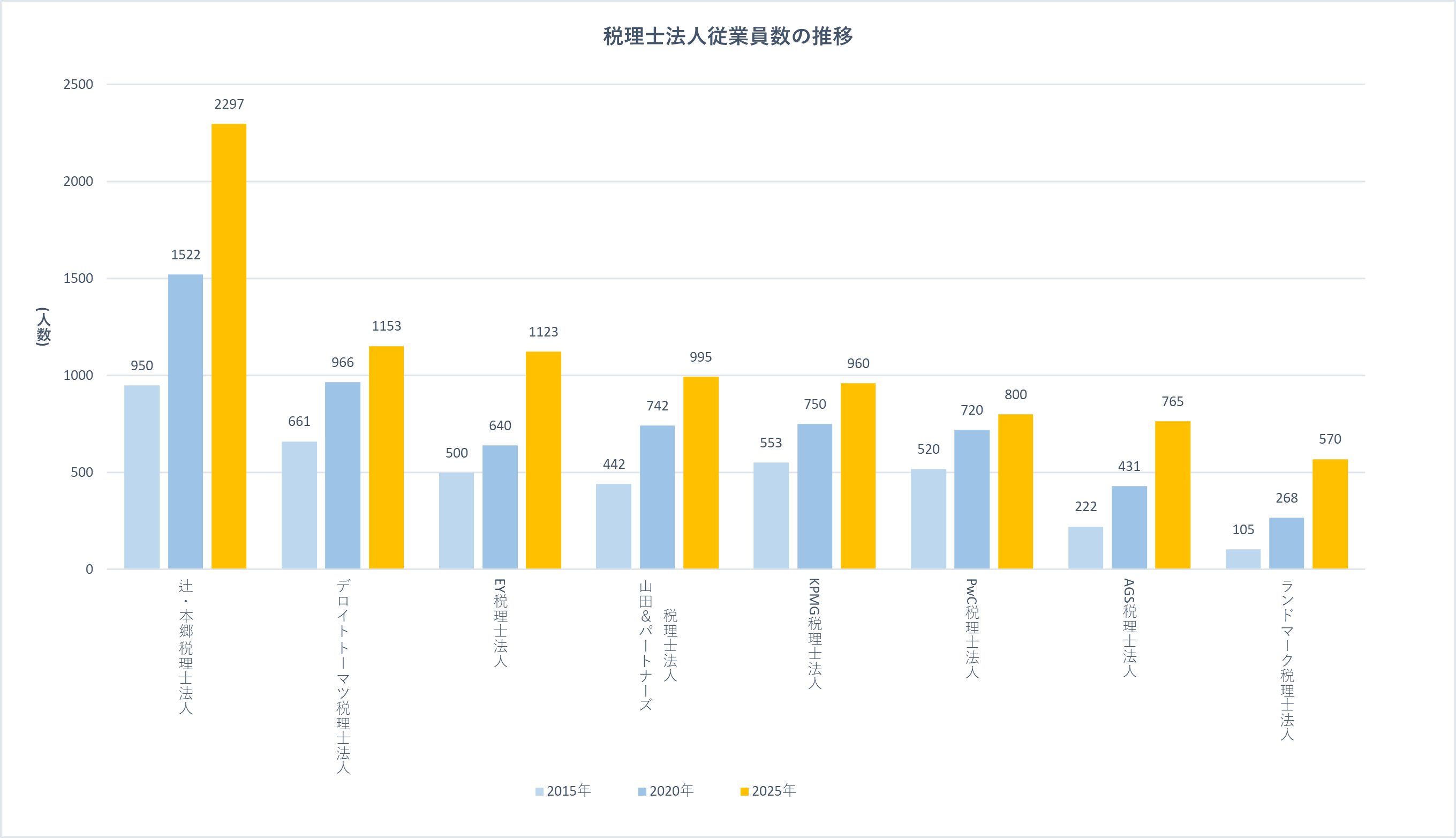Select the 1522 blue bar
The image size is (1456, 838).
(x=185, y=421)
